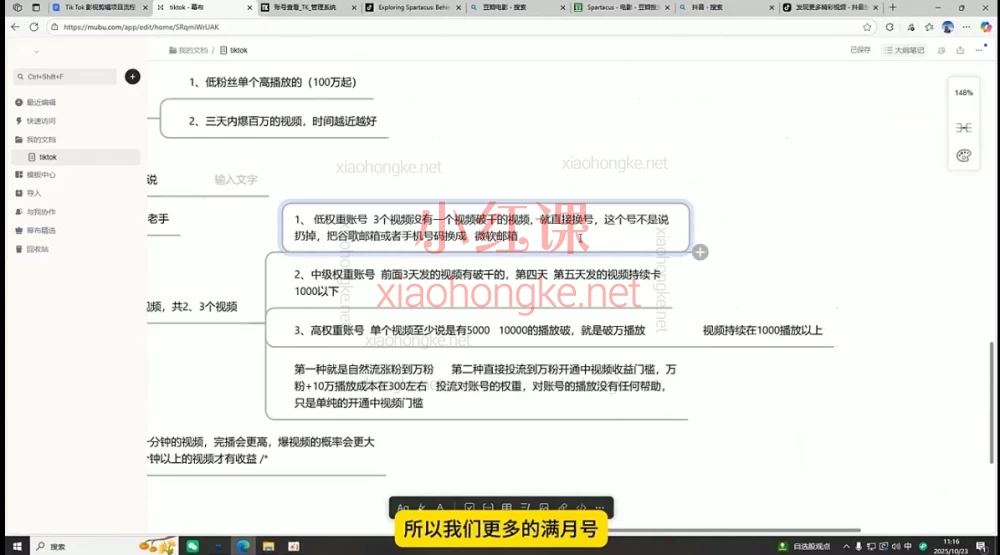The image size is (1000, 555).
Task: Click the Aa text style icon in floating toolbar
Action: tap(402, 508)
